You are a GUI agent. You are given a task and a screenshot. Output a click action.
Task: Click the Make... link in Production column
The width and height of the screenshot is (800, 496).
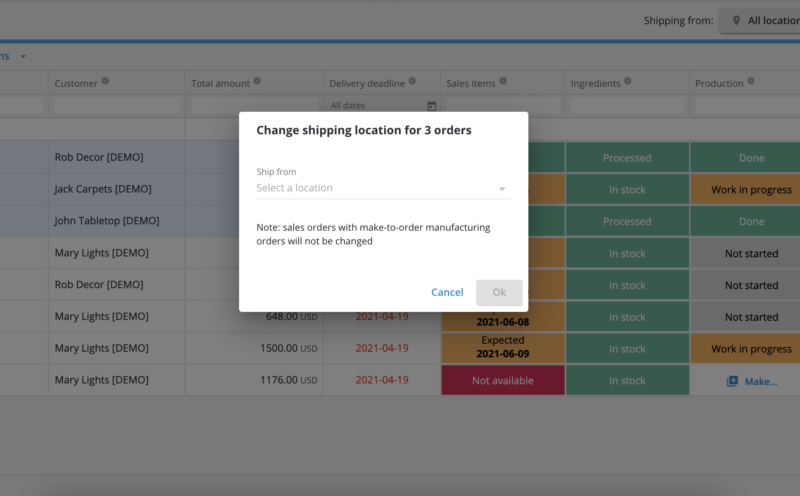pyautogui.click(x=761, y=381)
